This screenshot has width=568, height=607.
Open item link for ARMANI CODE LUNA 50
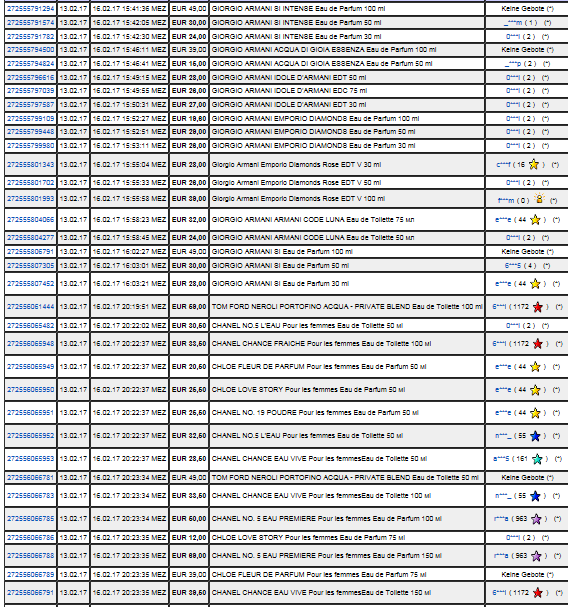[x=31, y=237]
